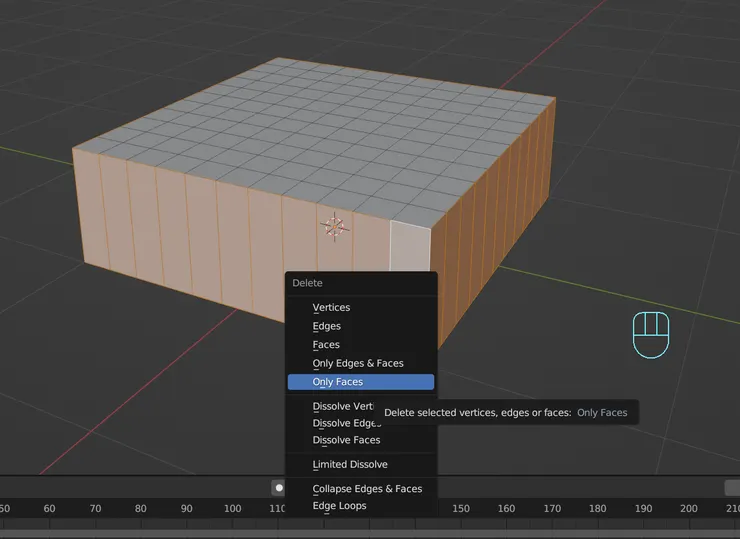Select Dissolve Vertices from the menu

coord(342,406)
